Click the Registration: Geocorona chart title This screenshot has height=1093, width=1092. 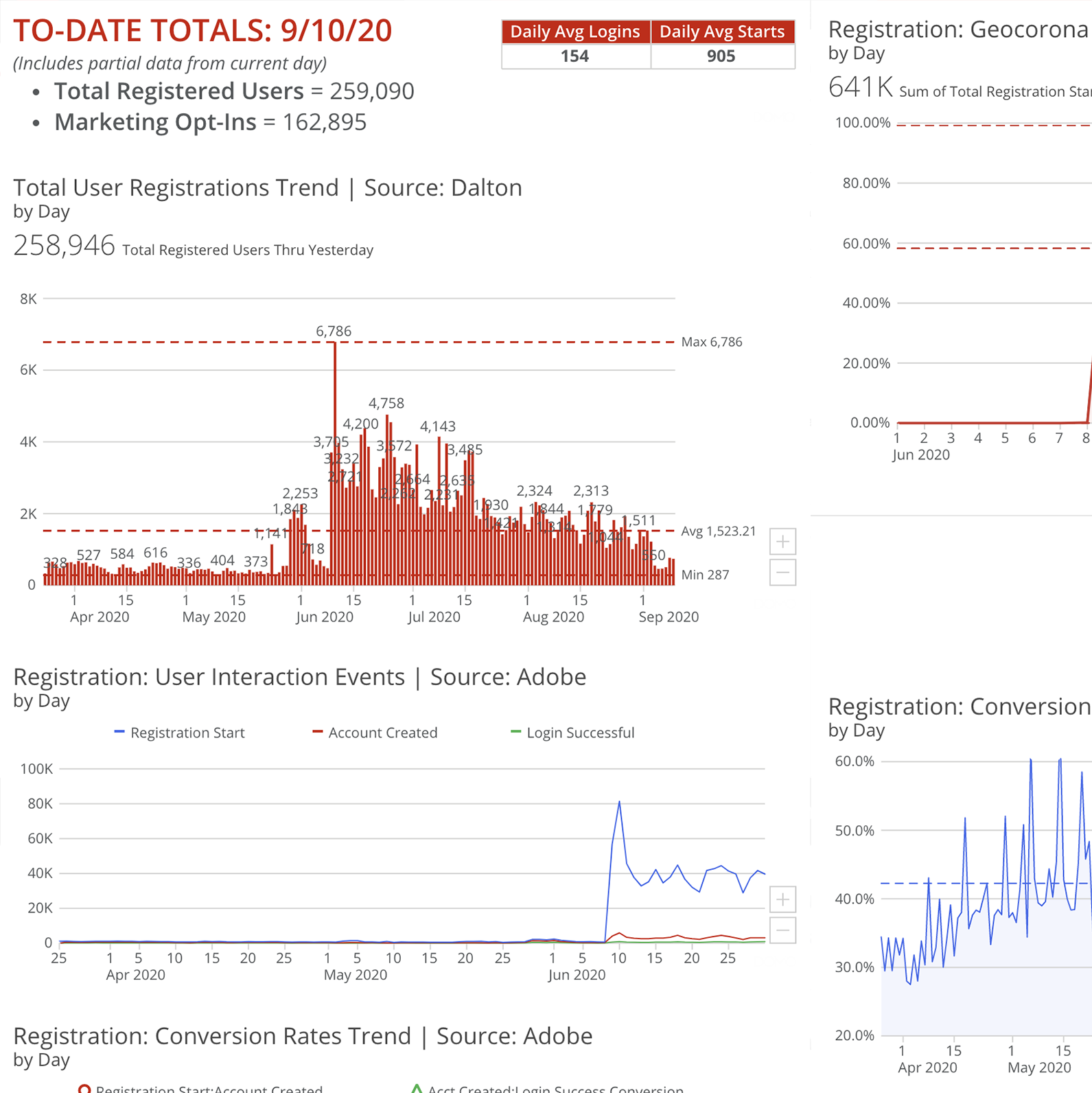(958, 30)
